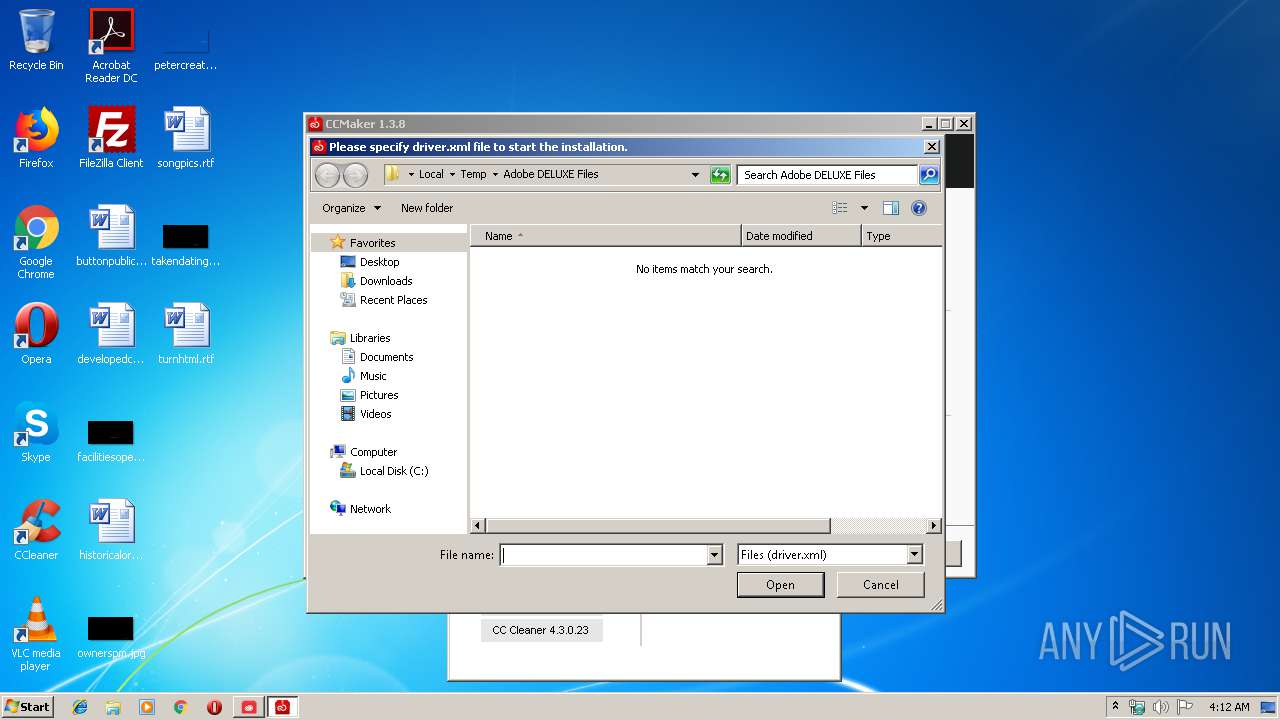Click the Firefox desktop icon
This screenshot has height=720, width=1280.
[36, 138]
